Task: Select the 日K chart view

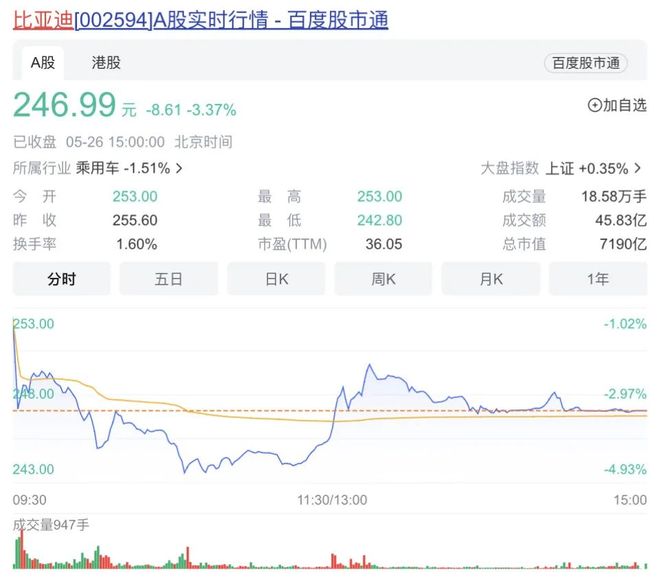Action: (x=276, y=279)
